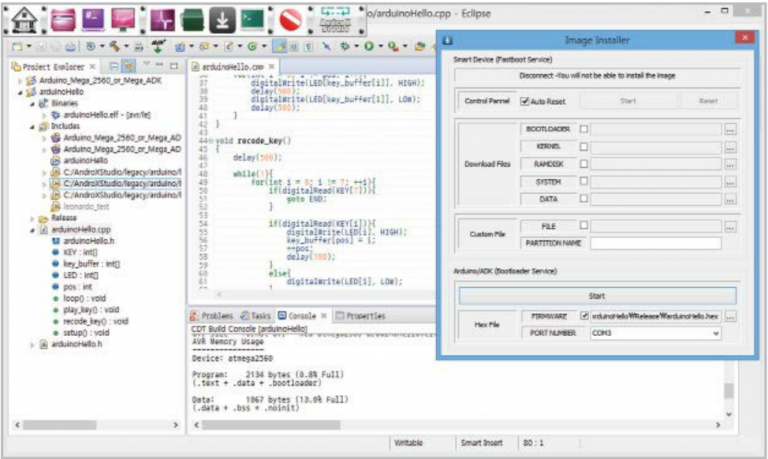768x459 pixels.
Task: Switch to the Tasks tab
Action: (x=256, y=316)
